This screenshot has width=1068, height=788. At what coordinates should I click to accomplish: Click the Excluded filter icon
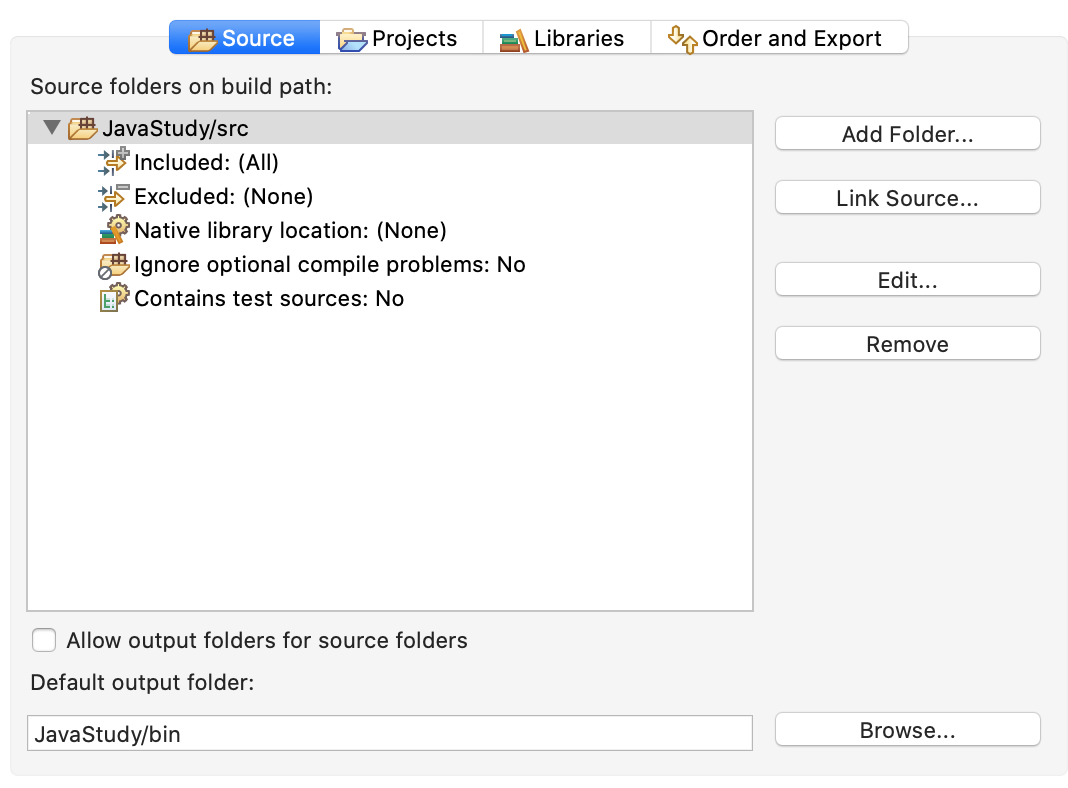point(115,196)
